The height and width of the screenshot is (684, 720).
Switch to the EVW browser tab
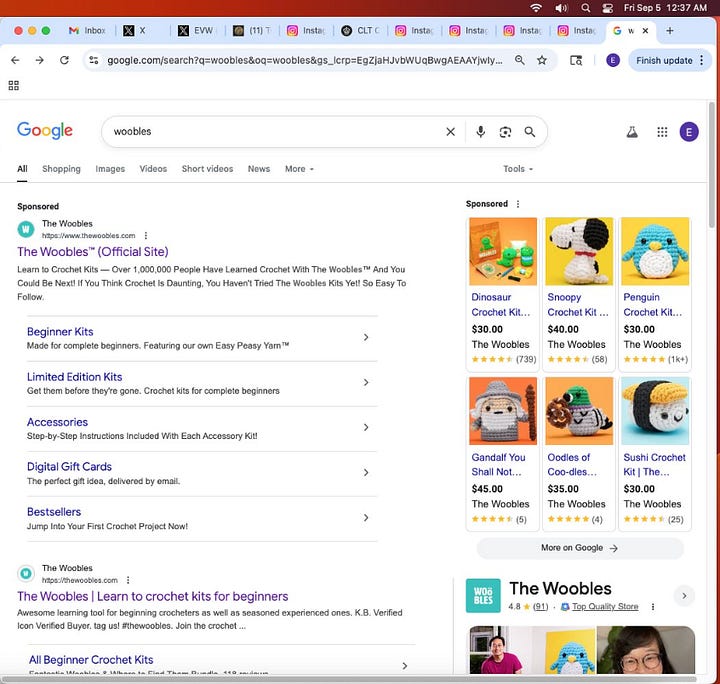point(197,31)
